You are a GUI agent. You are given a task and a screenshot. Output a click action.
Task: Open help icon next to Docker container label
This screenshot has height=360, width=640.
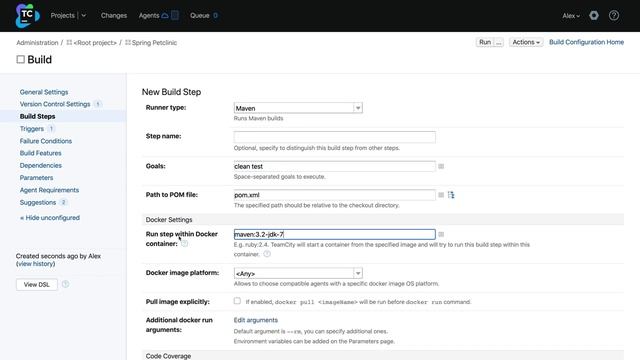pyautogui.click(x=184, y=243)
